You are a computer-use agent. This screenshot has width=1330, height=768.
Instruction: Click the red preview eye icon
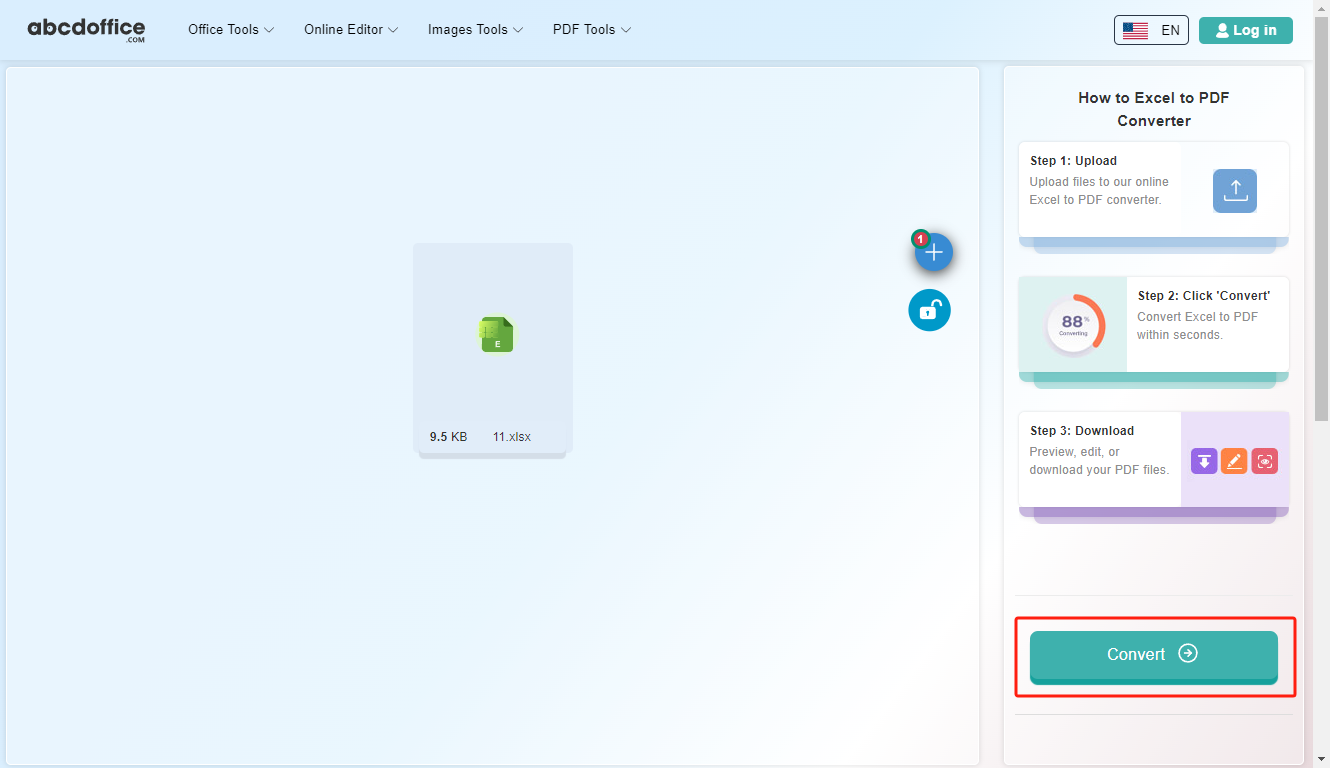1264,461
